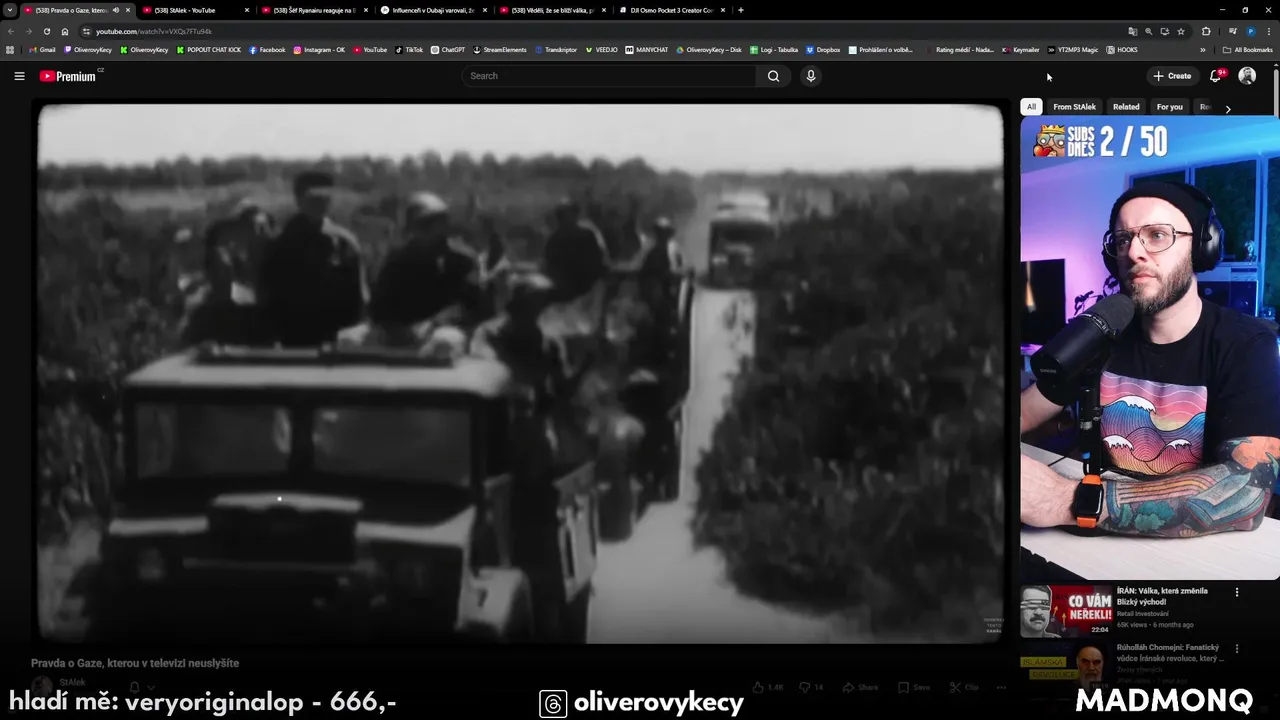Switch to DJI Osmo Pocket 3 tab

671,10
